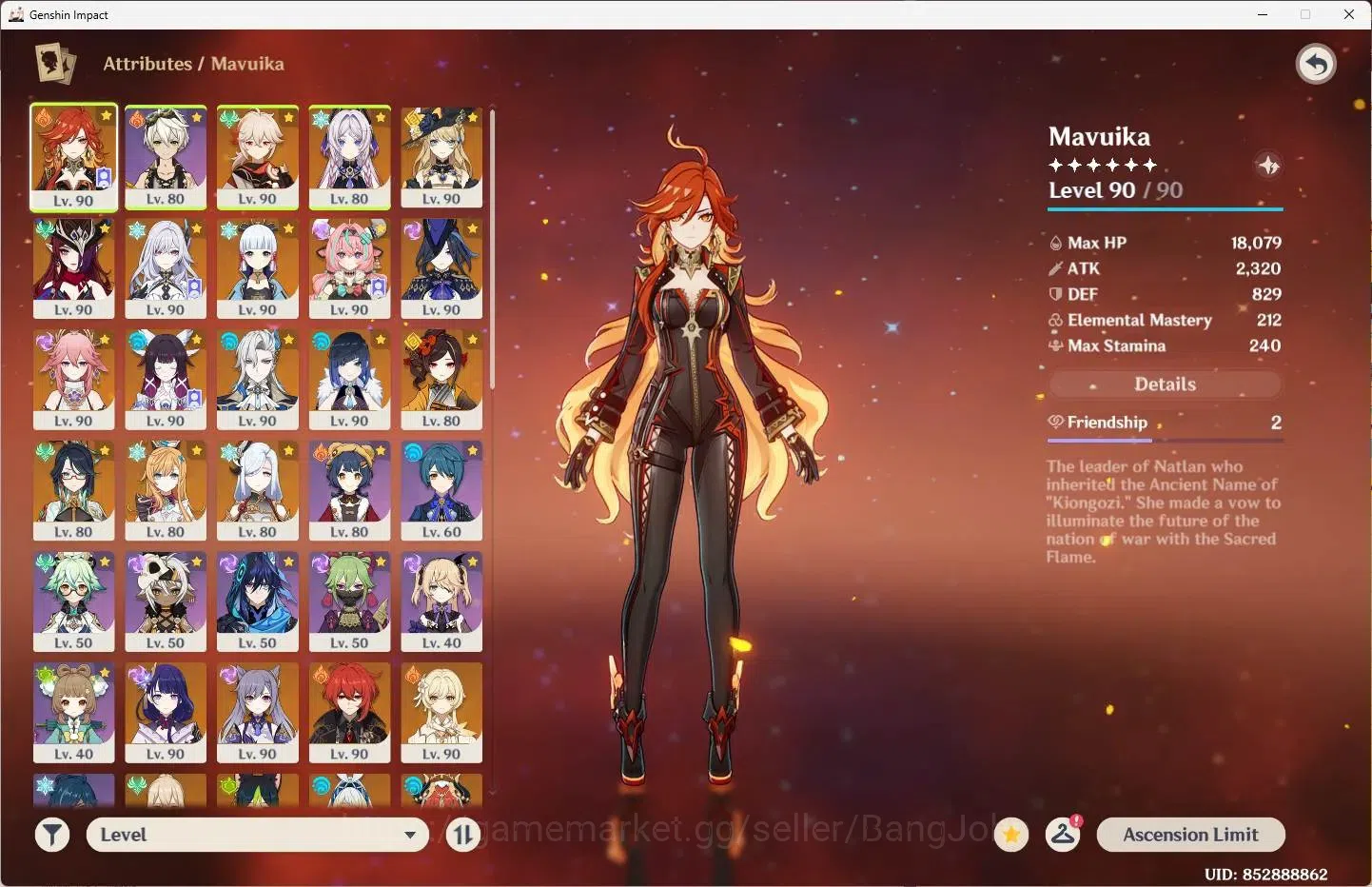Open the Details stats button
This screenshot has width=1372, height=887.
click(x=1165, y=384)
